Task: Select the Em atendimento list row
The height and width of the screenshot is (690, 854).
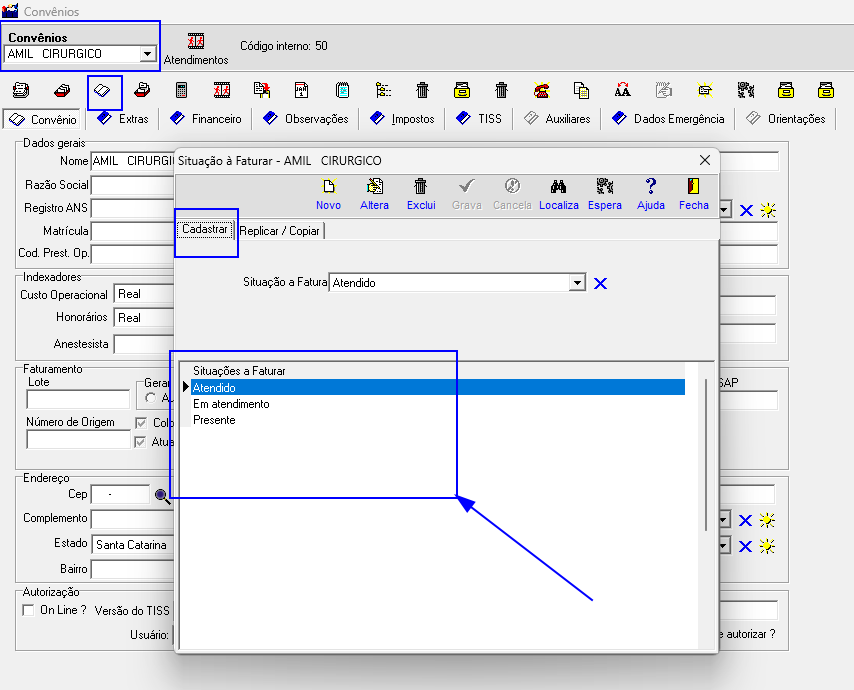Action: [231, 404]
